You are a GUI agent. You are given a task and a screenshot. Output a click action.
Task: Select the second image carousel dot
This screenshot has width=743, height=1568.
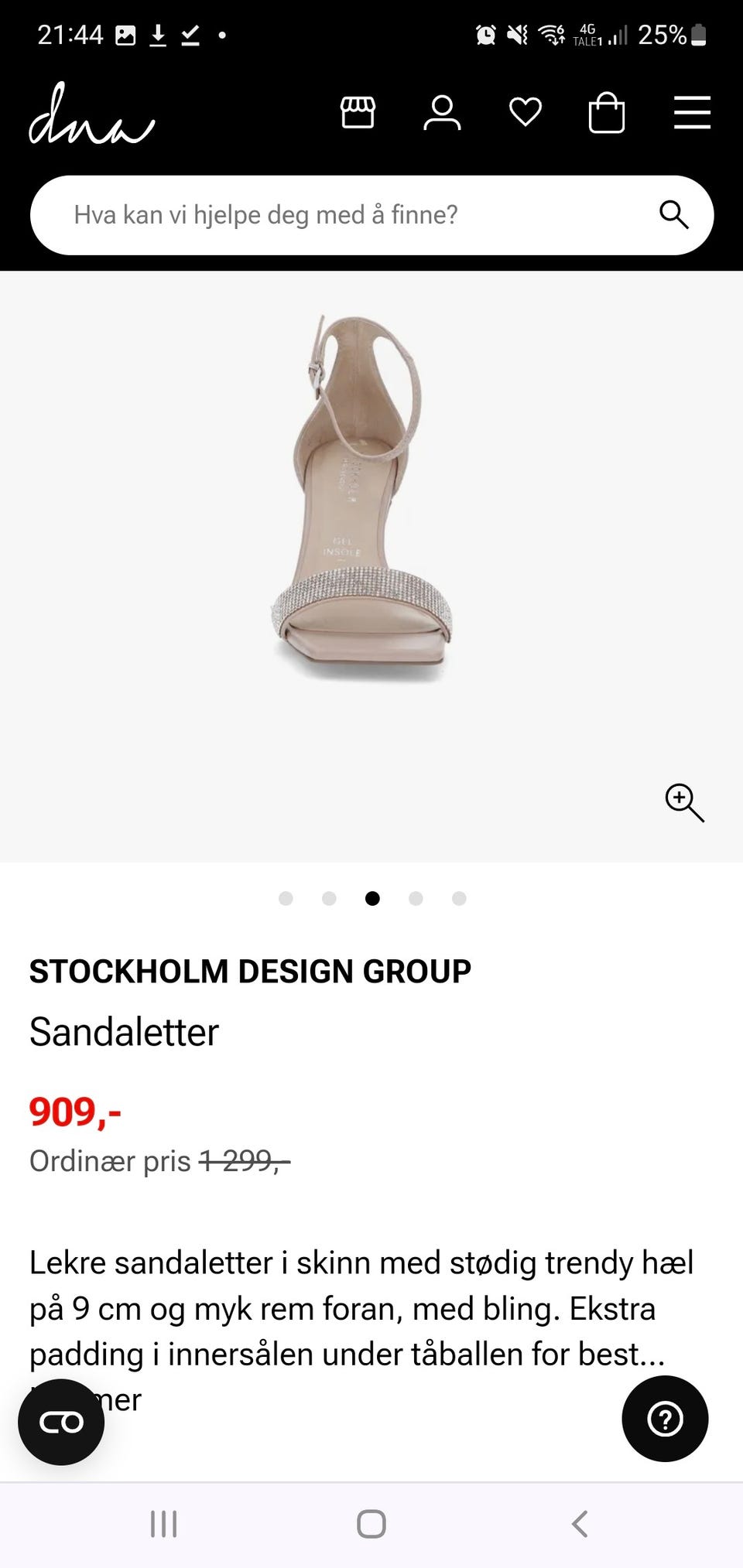329,898
